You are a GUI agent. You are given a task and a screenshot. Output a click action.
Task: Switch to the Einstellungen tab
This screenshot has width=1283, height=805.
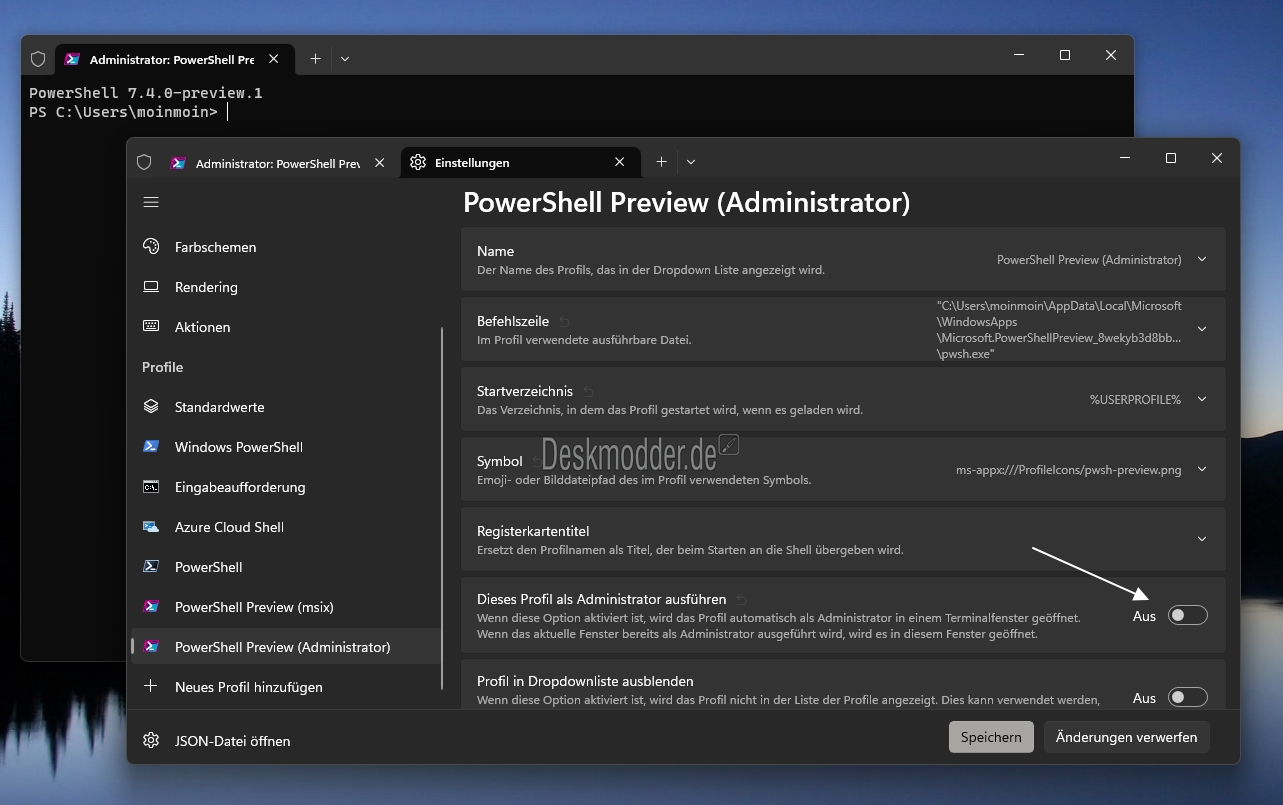pyautogui.click(x=521, y=162)
